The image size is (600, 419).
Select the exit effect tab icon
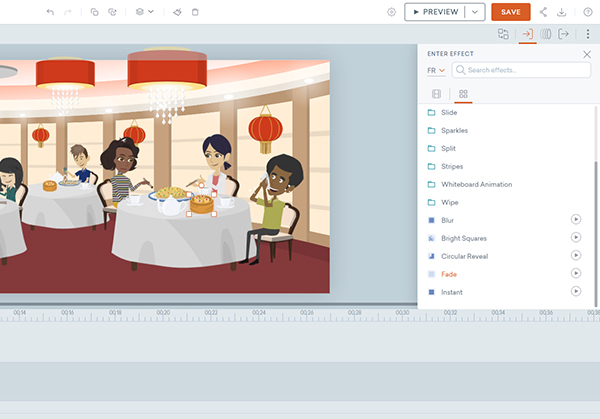pyautogui.click(x=564, y=34)
